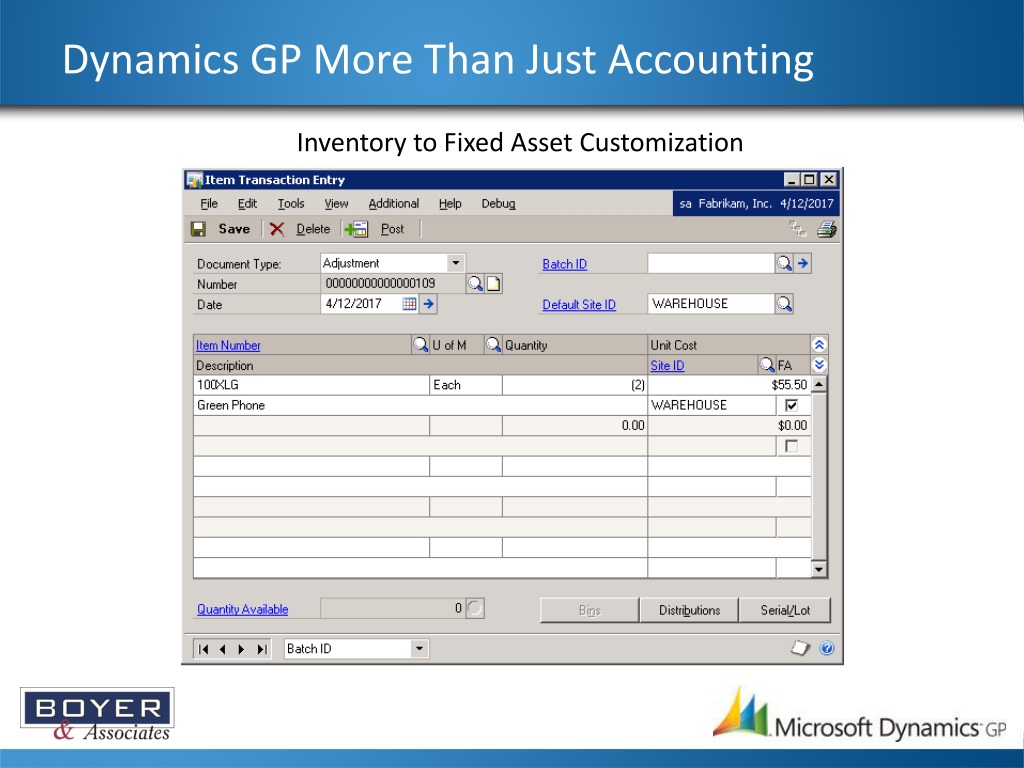Image resolution: width=1024 pixels, height=768 pixels.
Task: Go to the last record
Action: pyautogui.click(x=262, y=648)
